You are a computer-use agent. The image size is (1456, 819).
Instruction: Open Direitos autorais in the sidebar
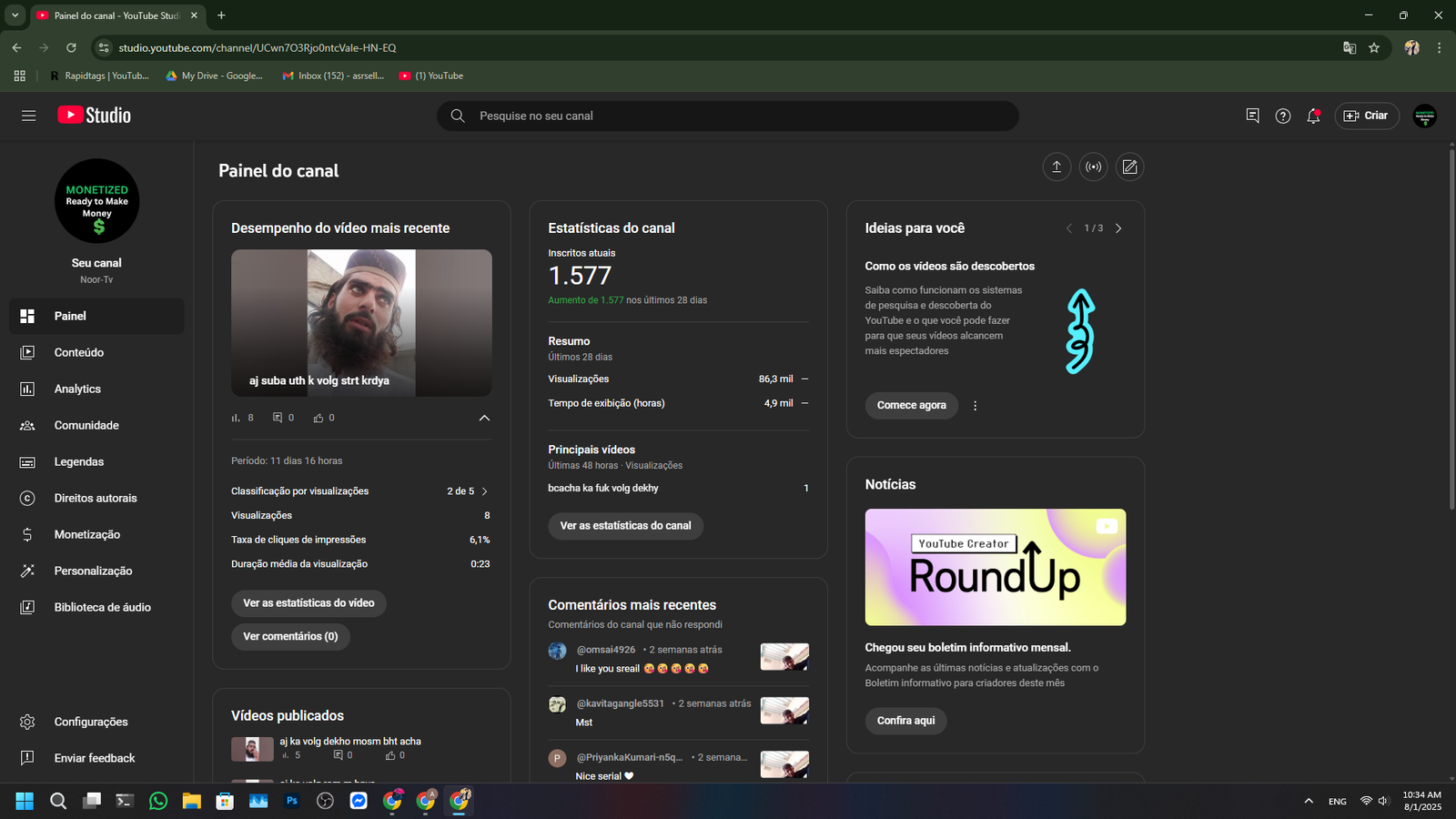coord(96,498)
